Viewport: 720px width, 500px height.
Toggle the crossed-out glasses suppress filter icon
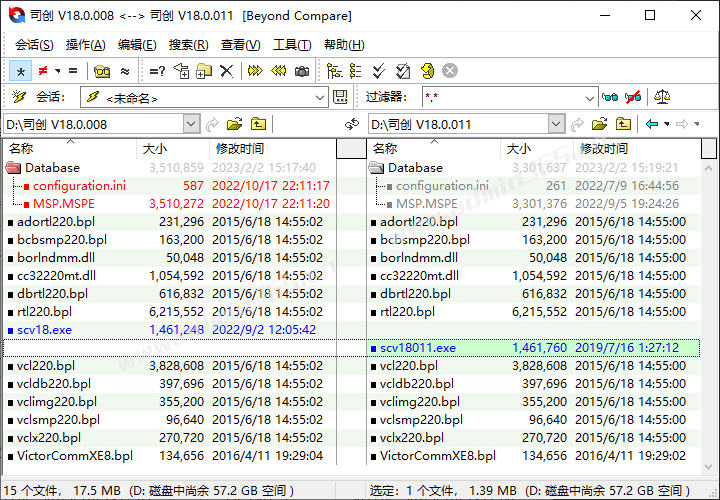click(x=633, y=97)
